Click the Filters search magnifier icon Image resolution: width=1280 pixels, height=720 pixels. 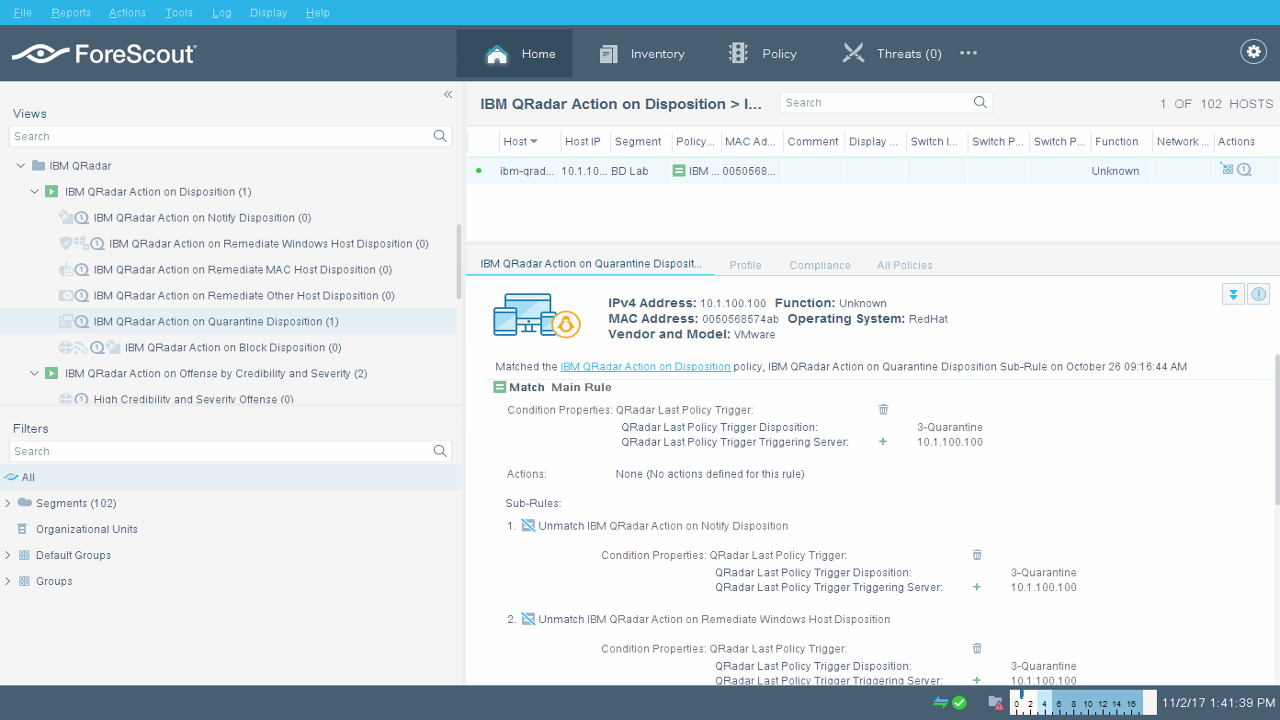click(440, 451)
